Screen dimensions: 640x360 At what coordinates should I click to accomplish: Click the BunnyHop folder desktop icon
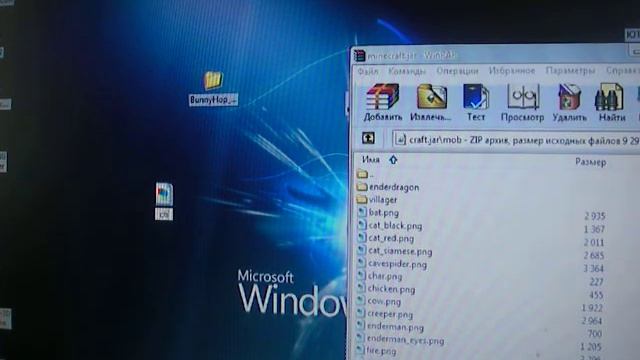(213, 89)
